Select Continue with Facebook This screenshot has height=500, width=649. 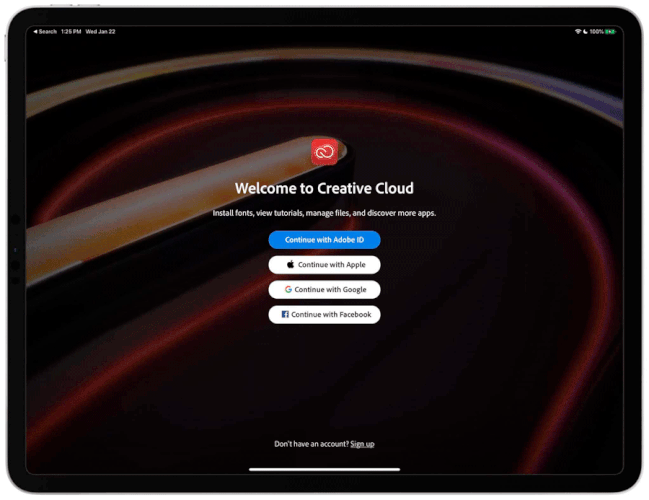(324, 314)
